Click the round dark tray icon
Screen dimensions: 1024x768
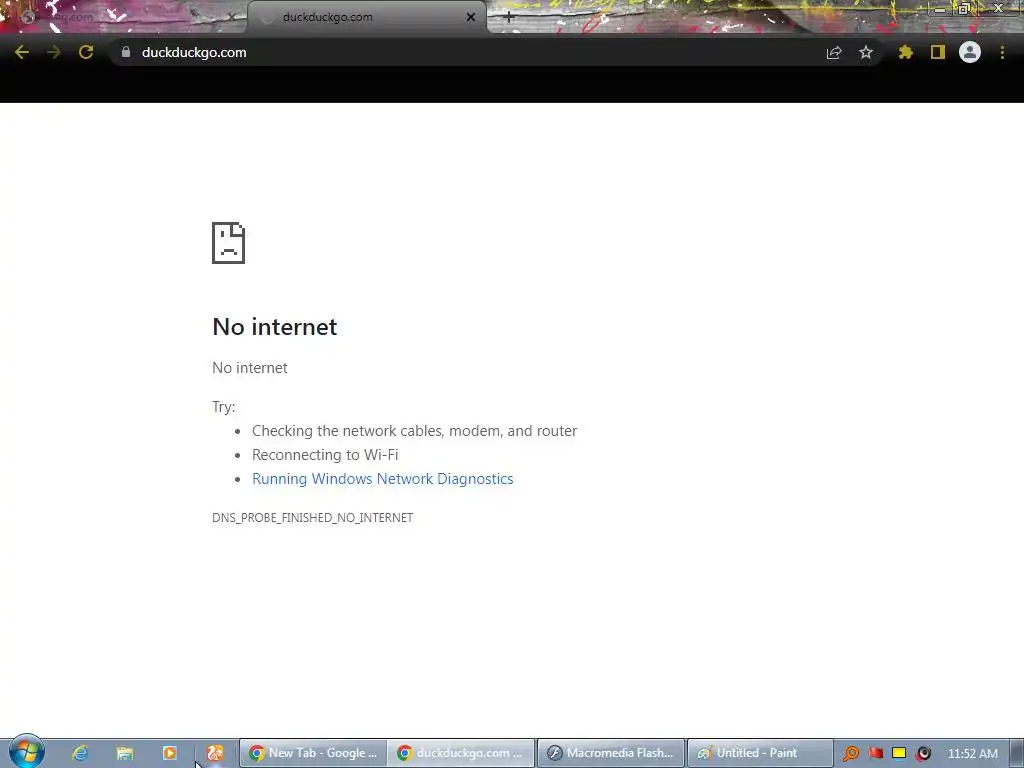[923, 753]
